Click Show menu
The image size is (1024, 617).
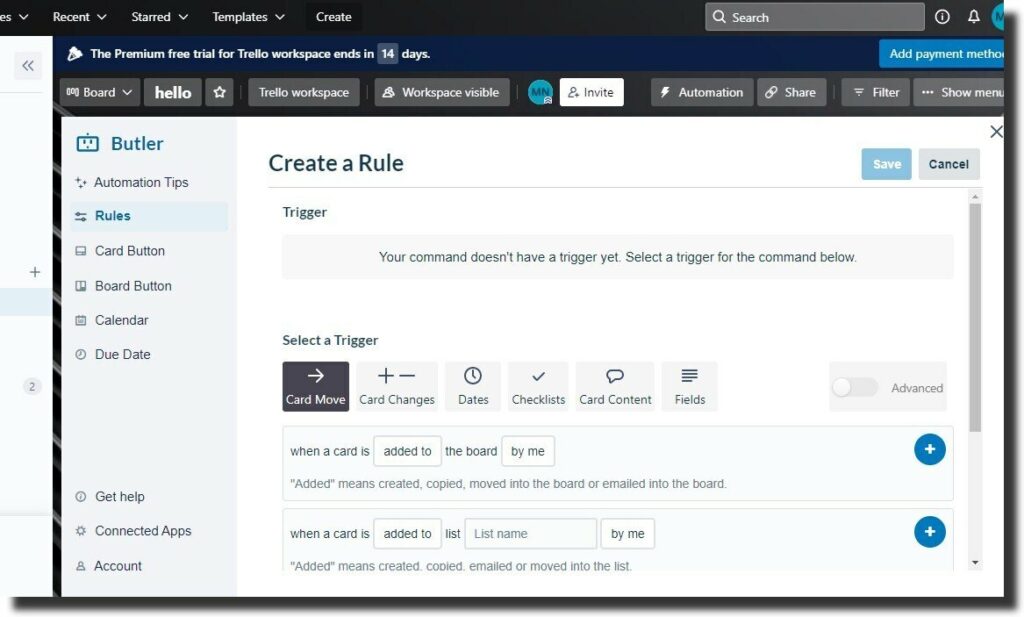pyautogui.click(x=959, y=92)
